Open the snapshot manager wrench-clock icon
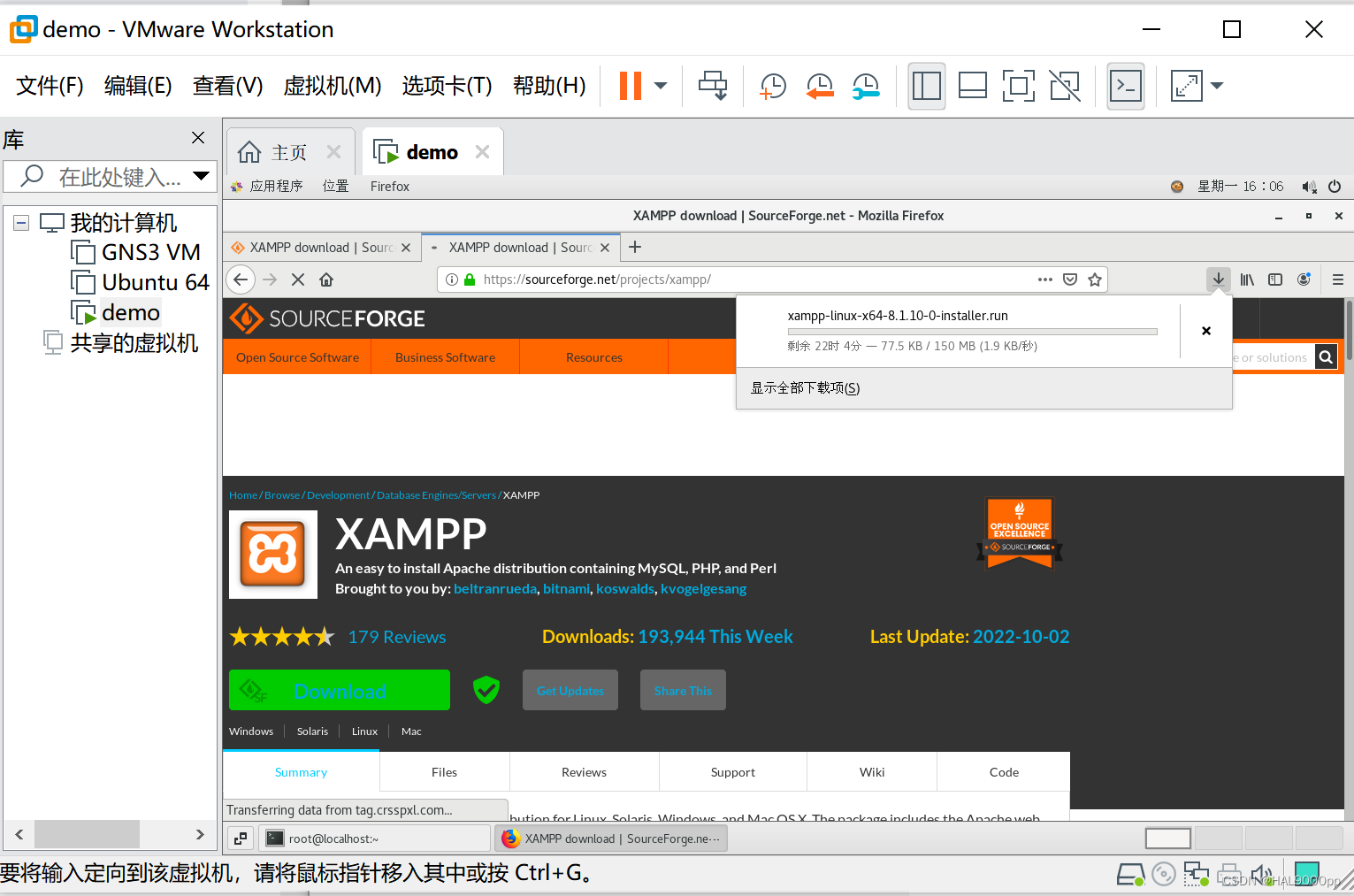The height and width of the screenshot is (896, 1354). click(866, 86)
